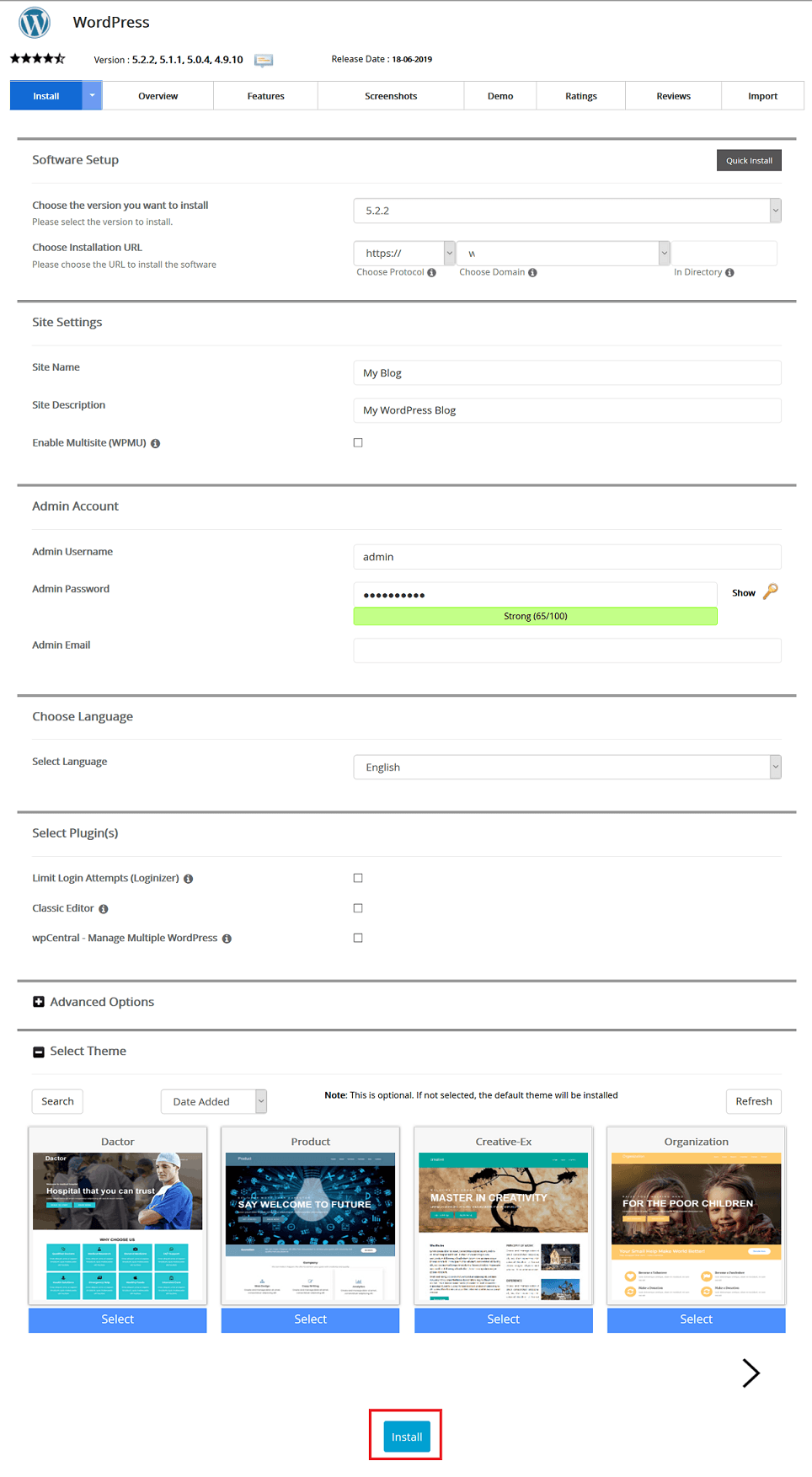Enable the Multisite (WPMU) checkbox
The width and height of the screenshot is (812, 1477).
pos(358,442)
